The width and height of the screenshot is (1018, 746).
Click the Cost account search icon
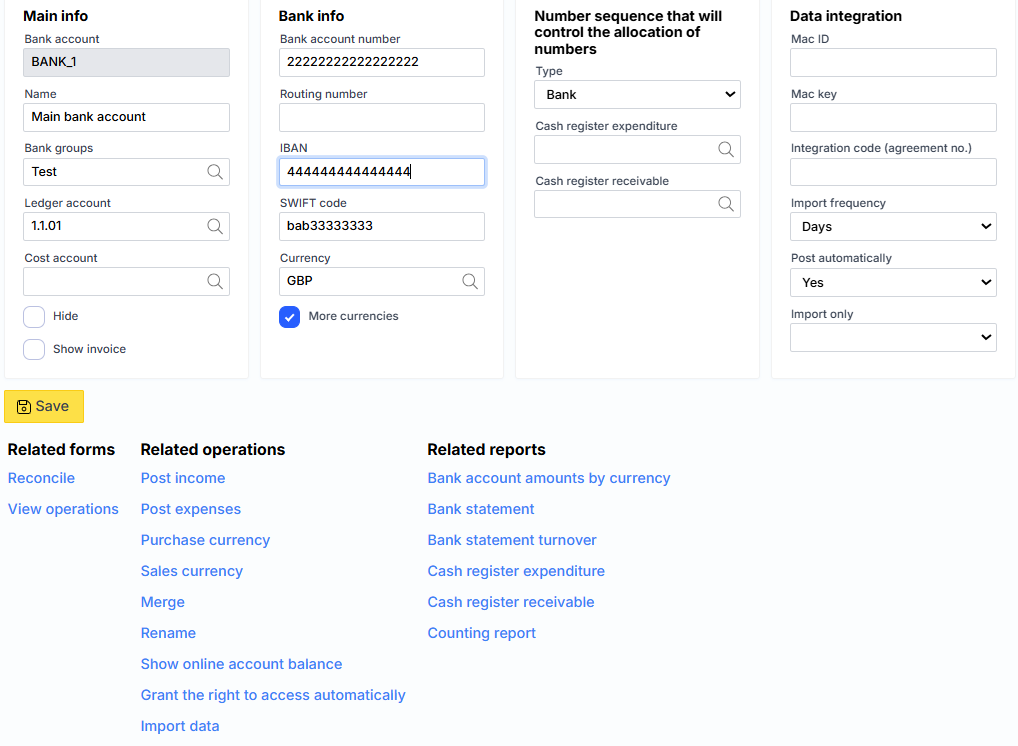(x=215, y=282)
